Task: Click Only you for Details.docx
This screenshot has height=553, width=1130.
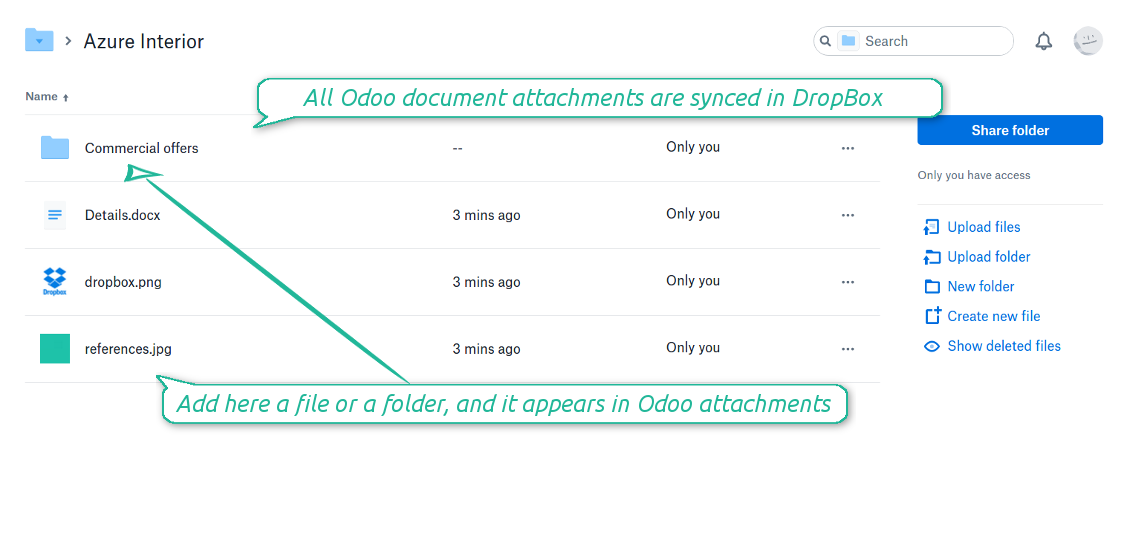Action: point(693,214)
